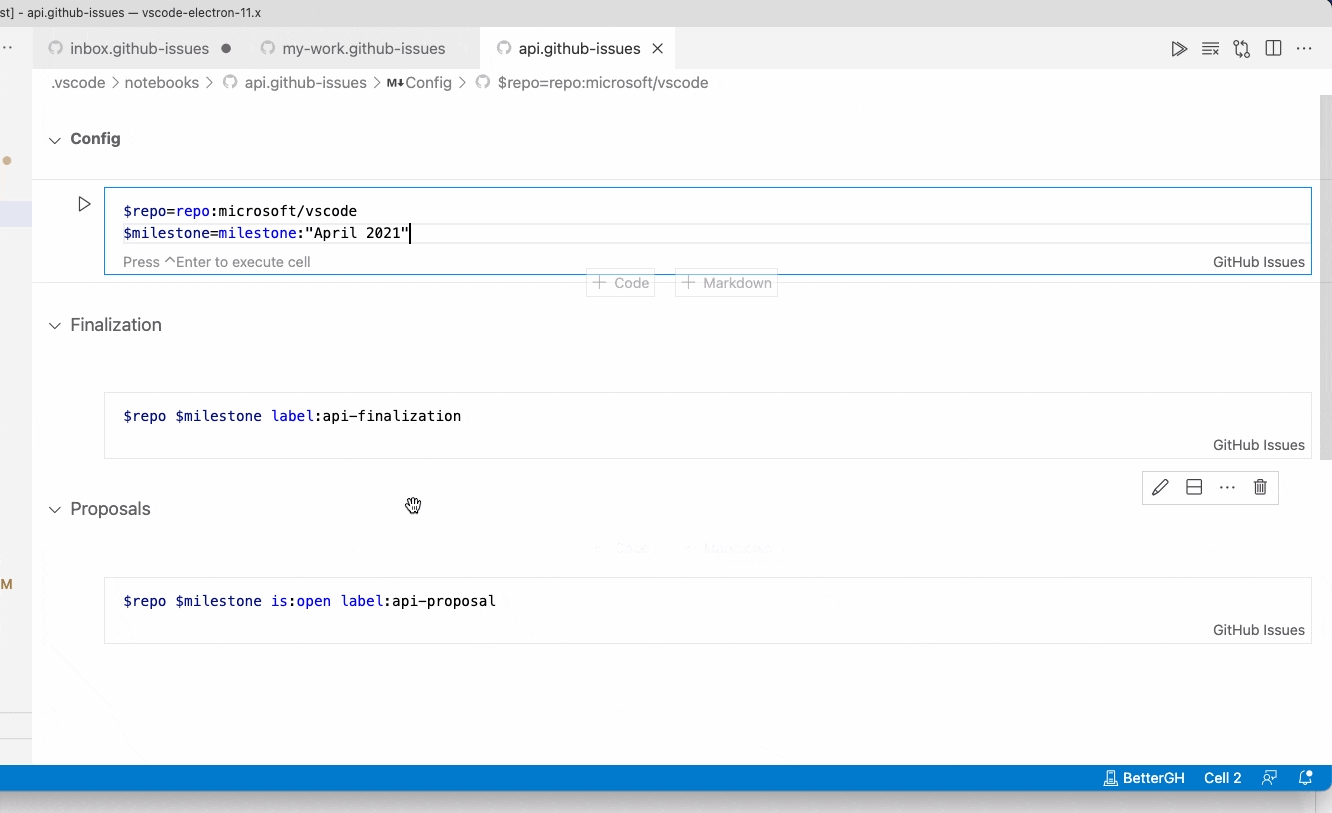Click the notebook vertical scrollbar

coord(1326,277)
